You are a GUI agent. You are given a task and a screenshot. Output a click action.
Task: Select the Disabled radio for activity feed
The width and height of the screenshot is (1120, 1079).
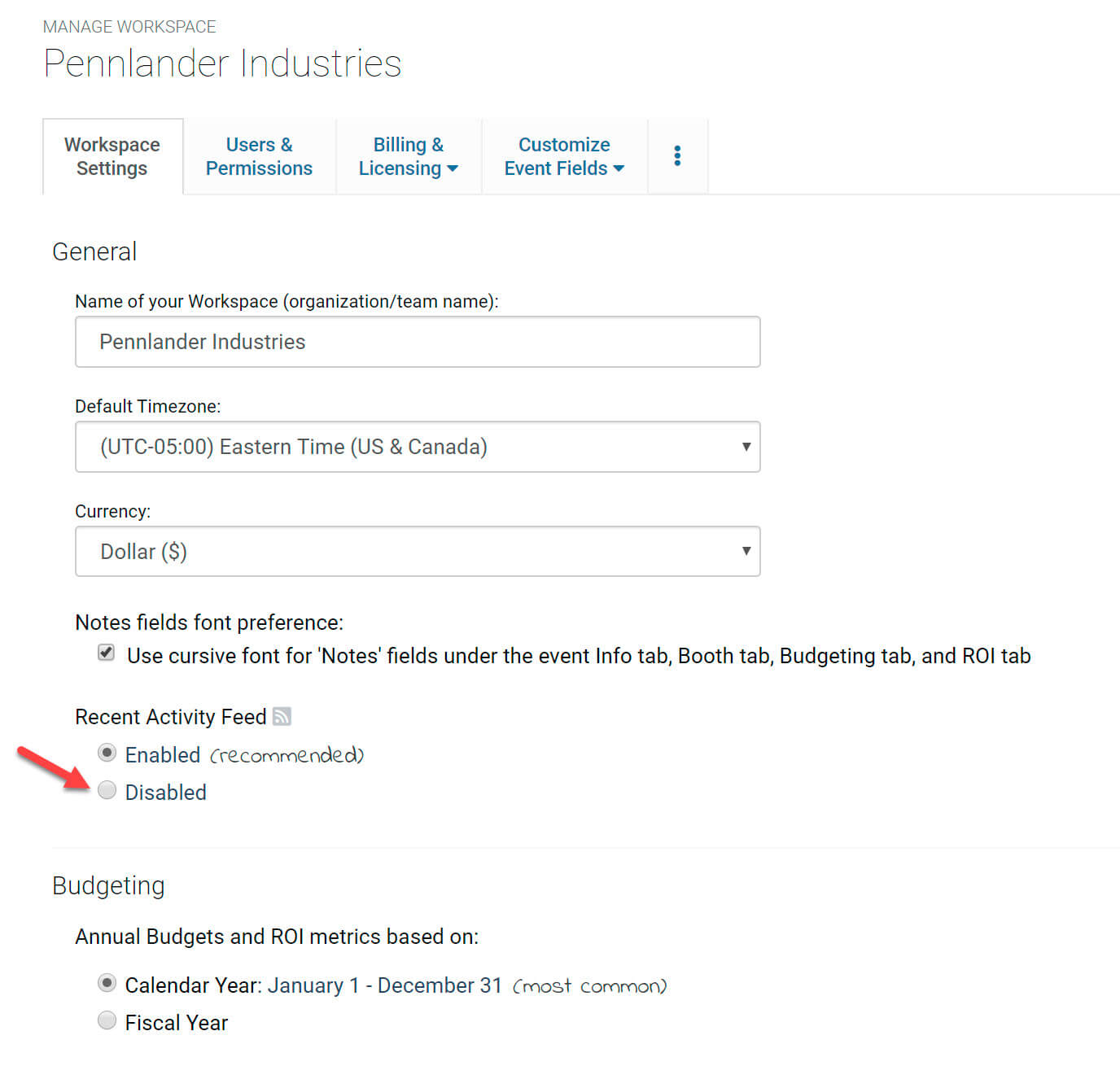click(x=107, y=791)
